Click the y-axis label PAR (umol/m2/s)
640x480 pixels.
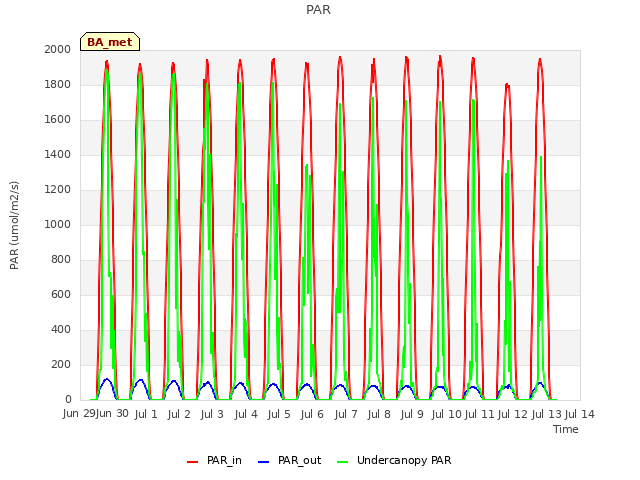[x=14, y=225]
